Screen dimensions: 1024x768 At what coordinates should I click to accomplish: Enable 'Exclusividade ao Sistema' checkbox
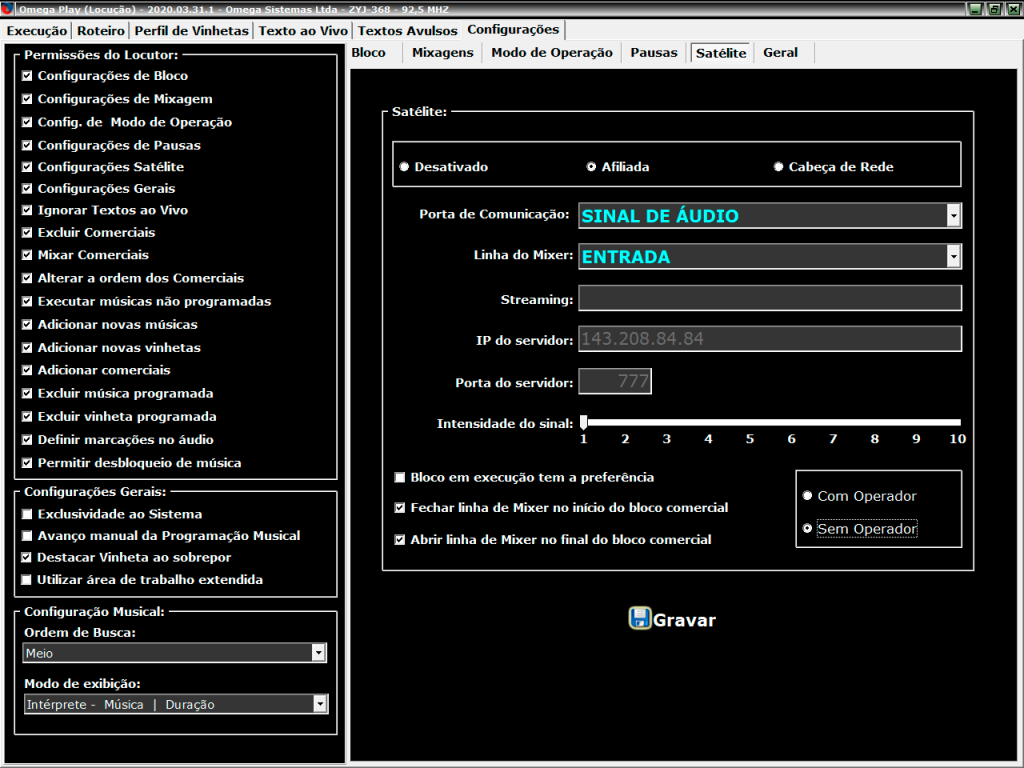point(28,514)
